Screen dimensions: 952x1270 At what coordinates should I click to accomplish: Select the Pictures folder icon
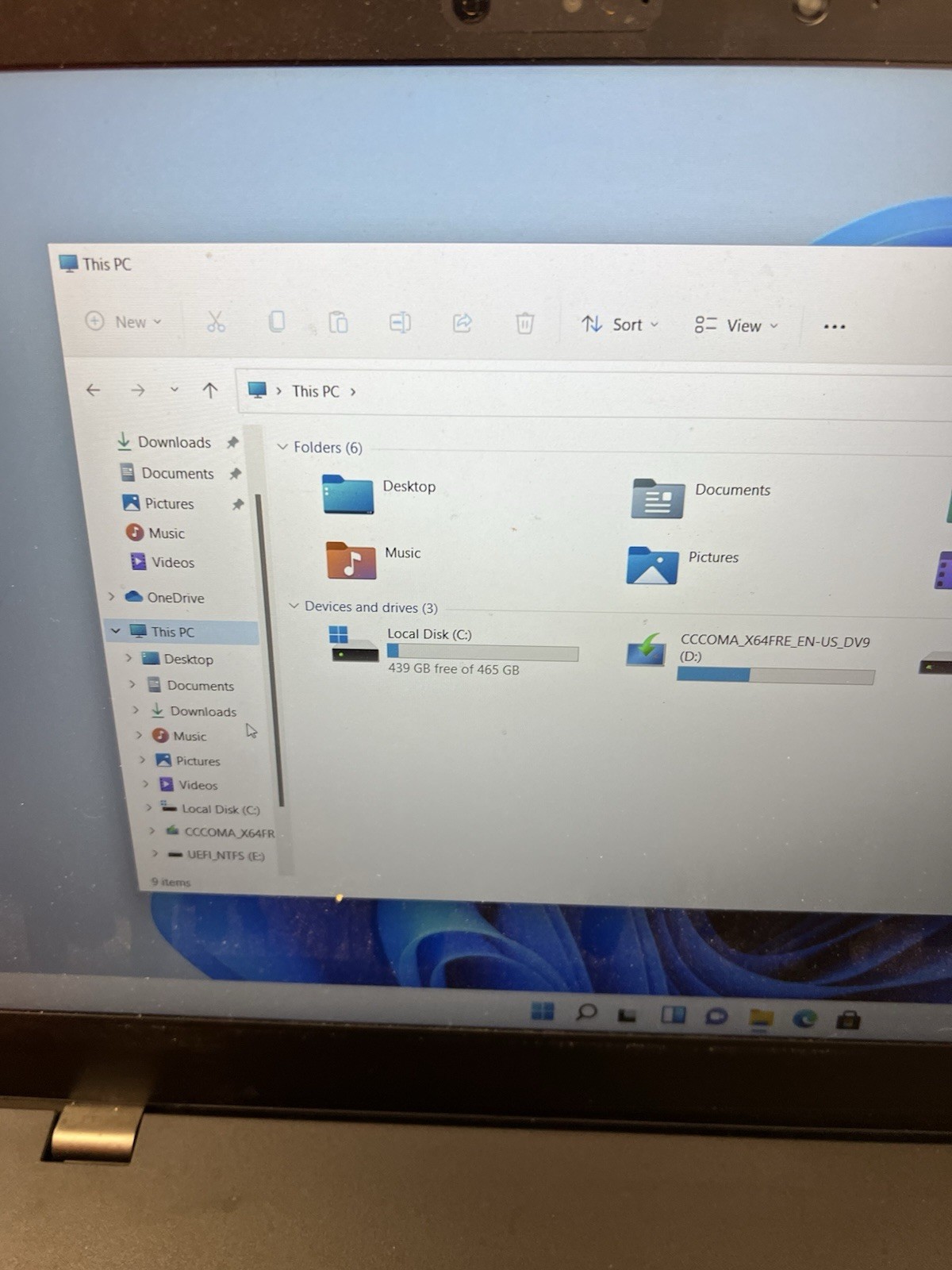pos(652,565)
